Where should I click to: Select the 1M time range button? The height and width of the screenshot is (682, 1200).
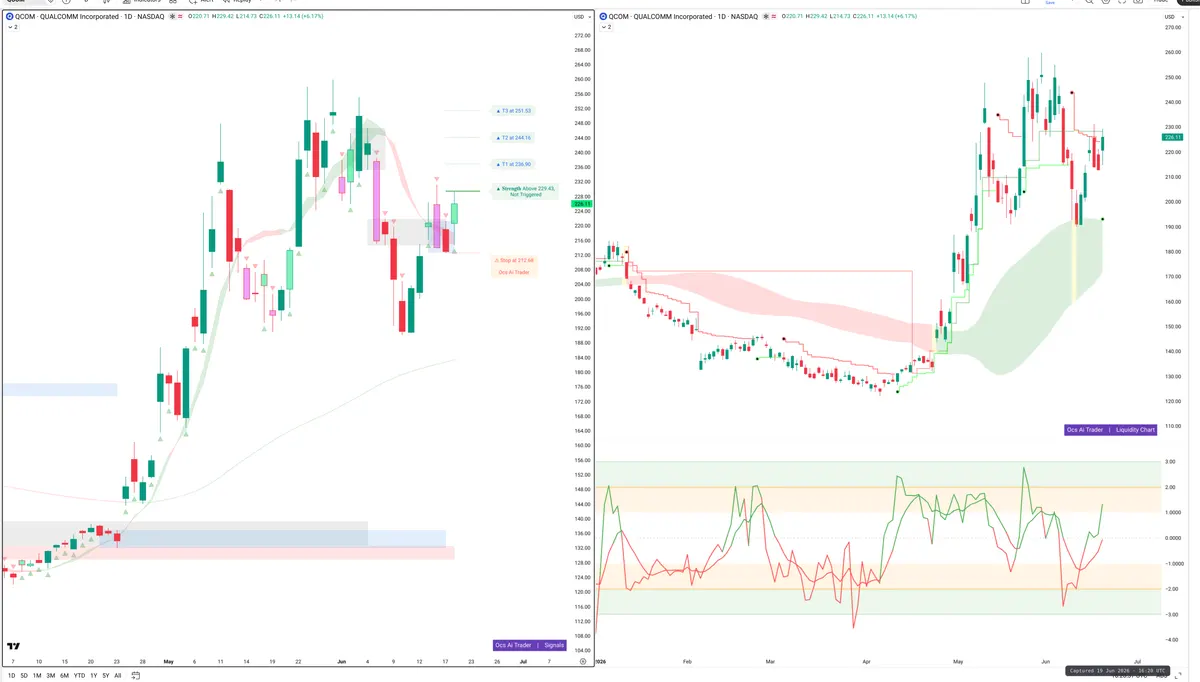point(37,676)
